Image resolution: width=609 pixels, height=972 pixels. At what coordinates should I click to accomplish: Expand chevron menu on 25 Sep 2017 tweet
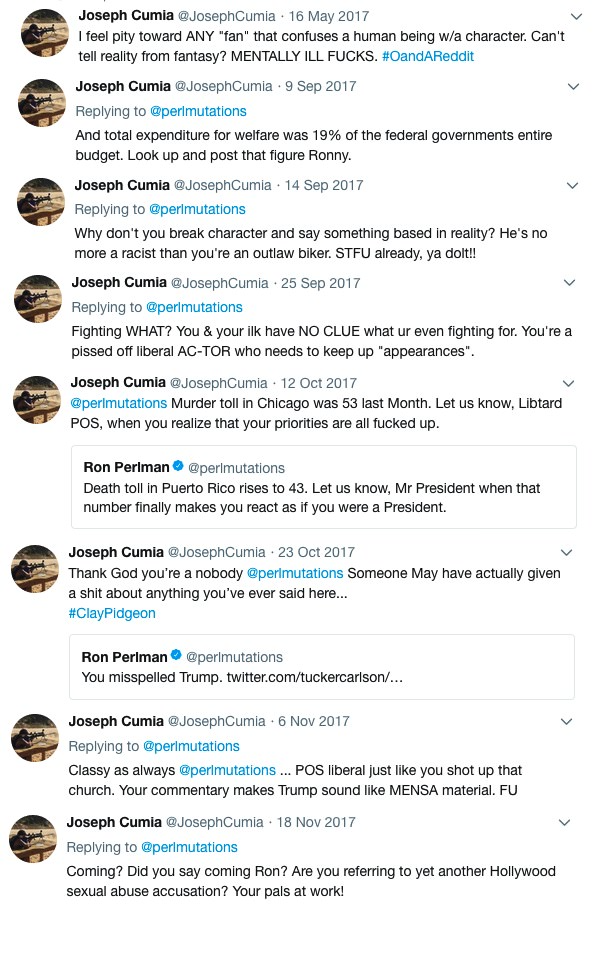click(x=570, y=283)
